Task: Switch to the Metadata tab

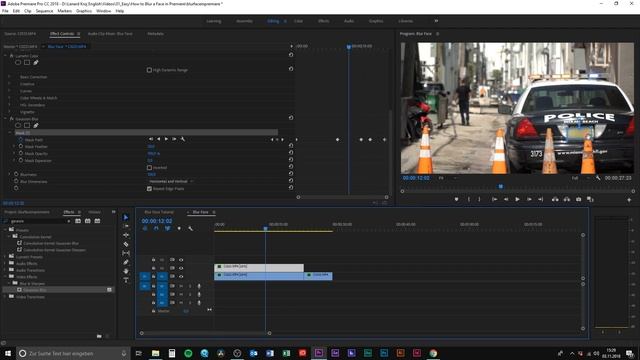Action: [x=155, y=34]
